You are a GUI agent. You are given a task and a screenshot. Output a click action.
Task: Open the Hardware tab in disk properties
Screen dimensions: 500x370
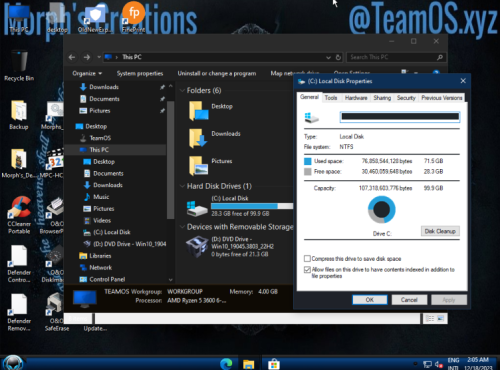(356, 98)
